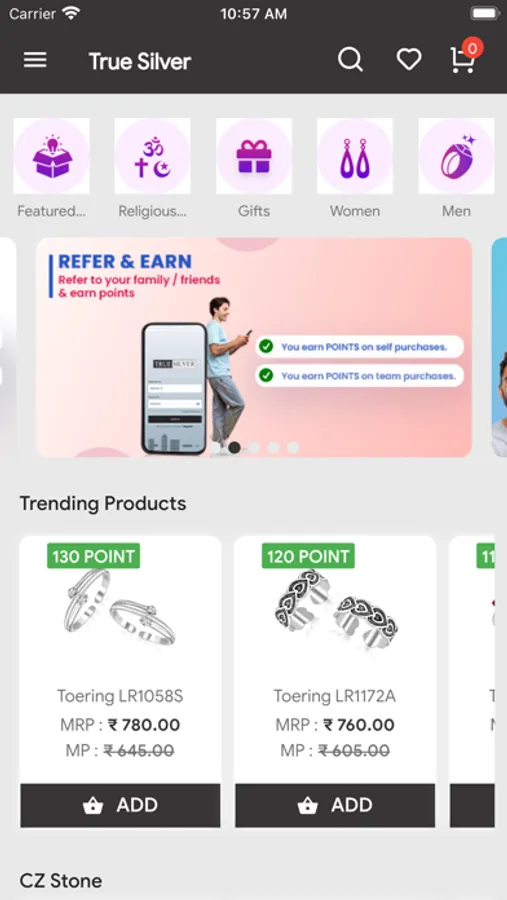The height and width of the screenshot is (900, 507).
Task: Tap the search magnifier icon
Action: [350, 60]
